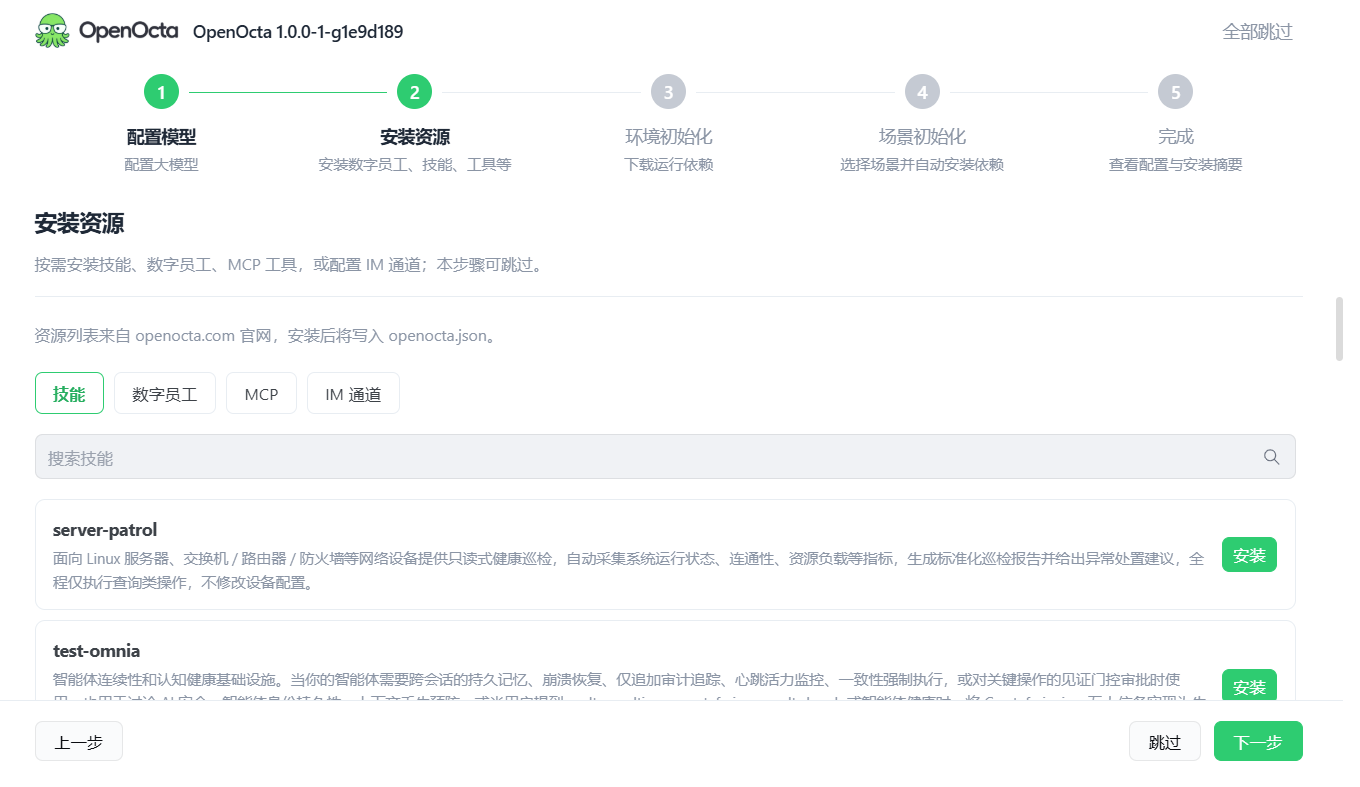1360x787 pixels.
Task: Click the 选择场景并自动安装依赖 subtitle
Action: coord(922,165)
